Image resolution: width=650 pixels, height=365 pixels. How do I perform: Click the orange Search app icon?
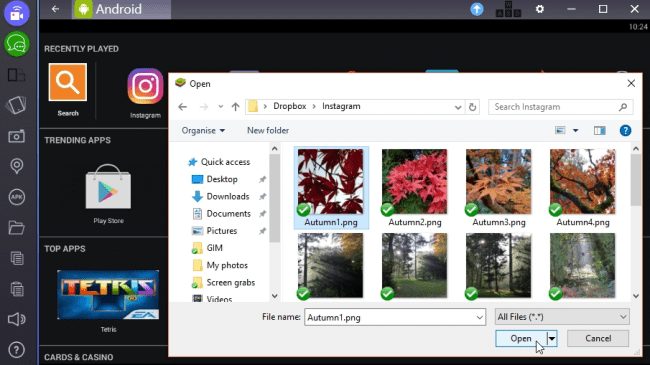68,82
